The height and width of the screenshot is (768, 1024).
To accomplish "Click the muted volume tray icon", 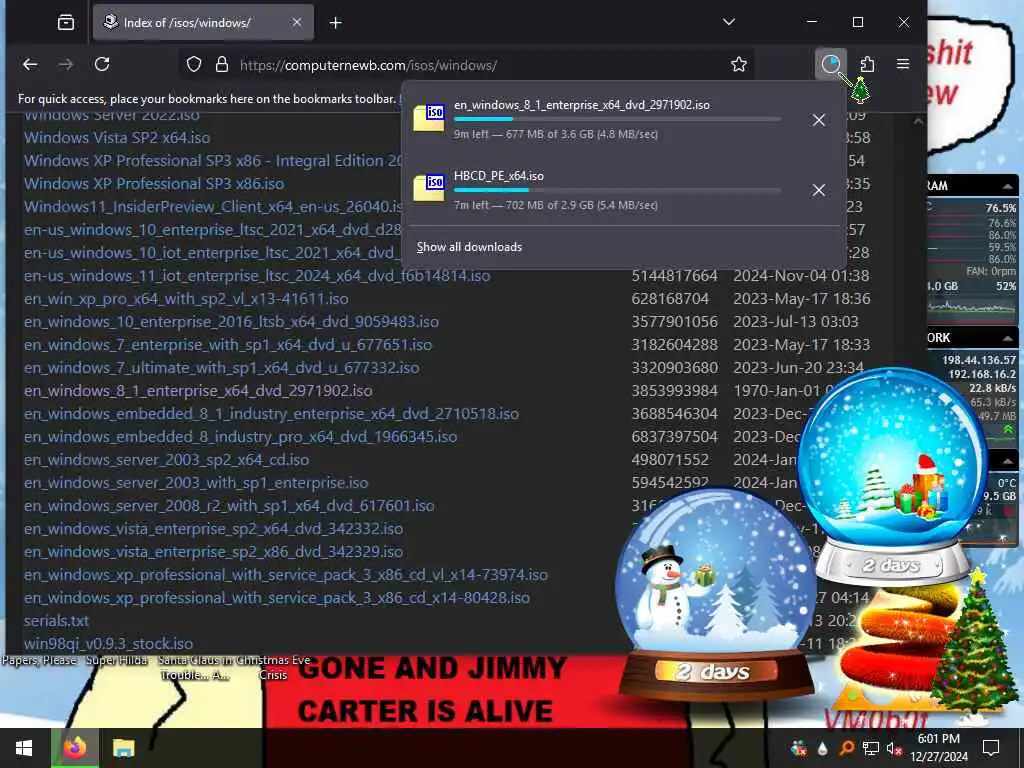I will click(x=894, y=748).
